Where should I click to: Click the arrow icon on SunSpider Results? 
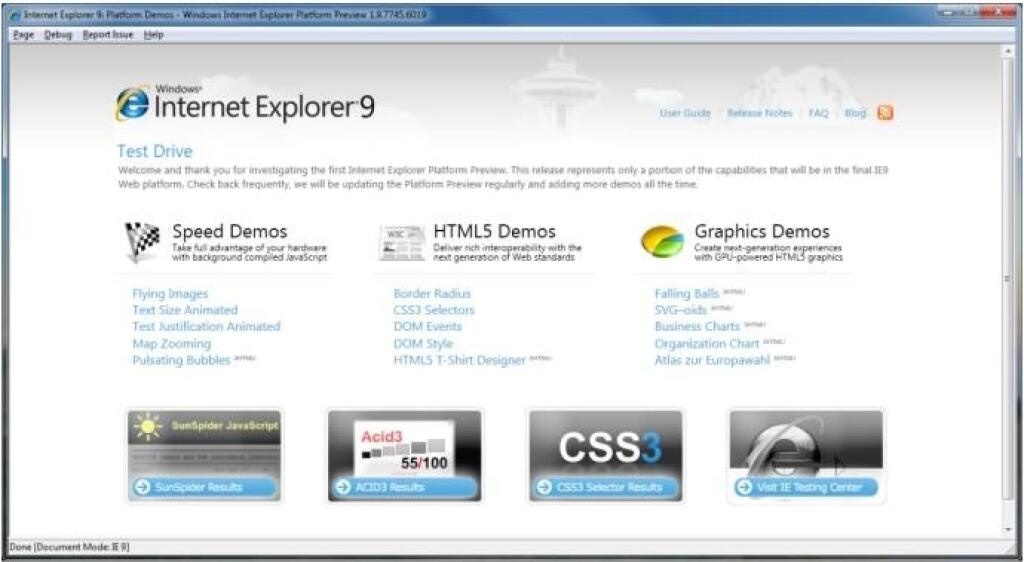142,487
